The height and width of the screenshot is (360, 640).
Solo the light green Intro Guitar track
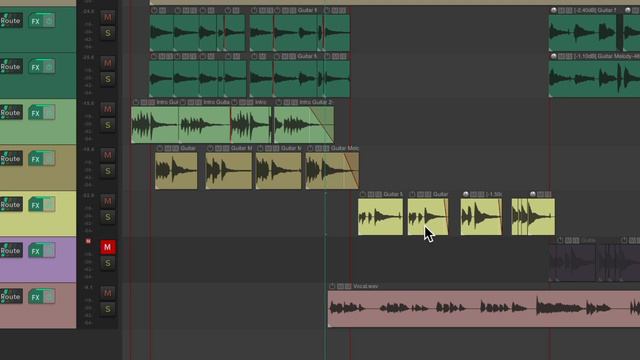108,125
